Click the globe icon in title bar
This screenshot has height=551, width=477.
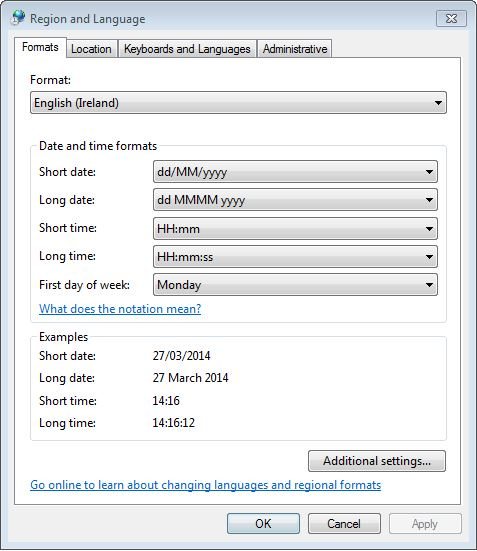point(18,18)
